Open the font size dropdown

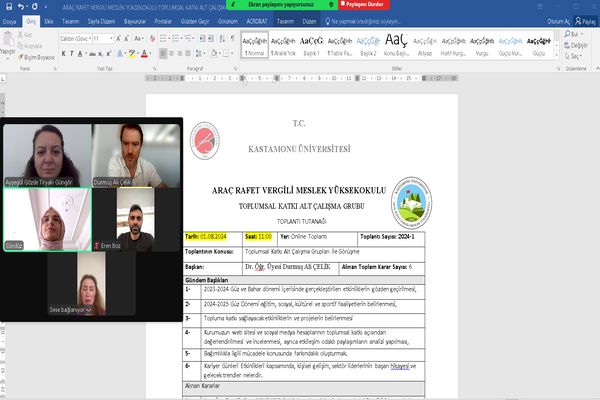pos(111,39)
